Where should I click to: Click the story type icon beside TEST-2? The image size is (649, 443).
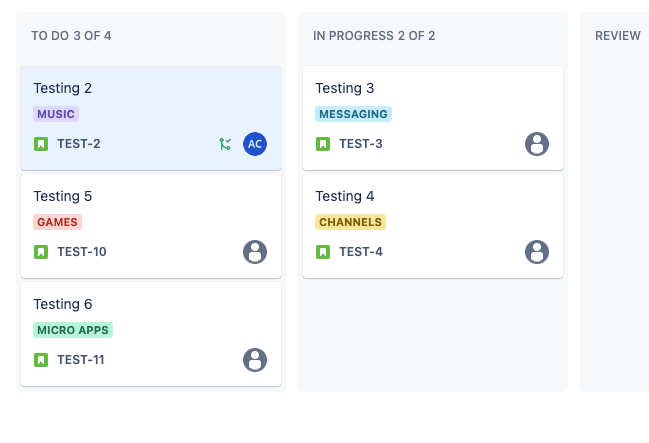tap(41, 144)
